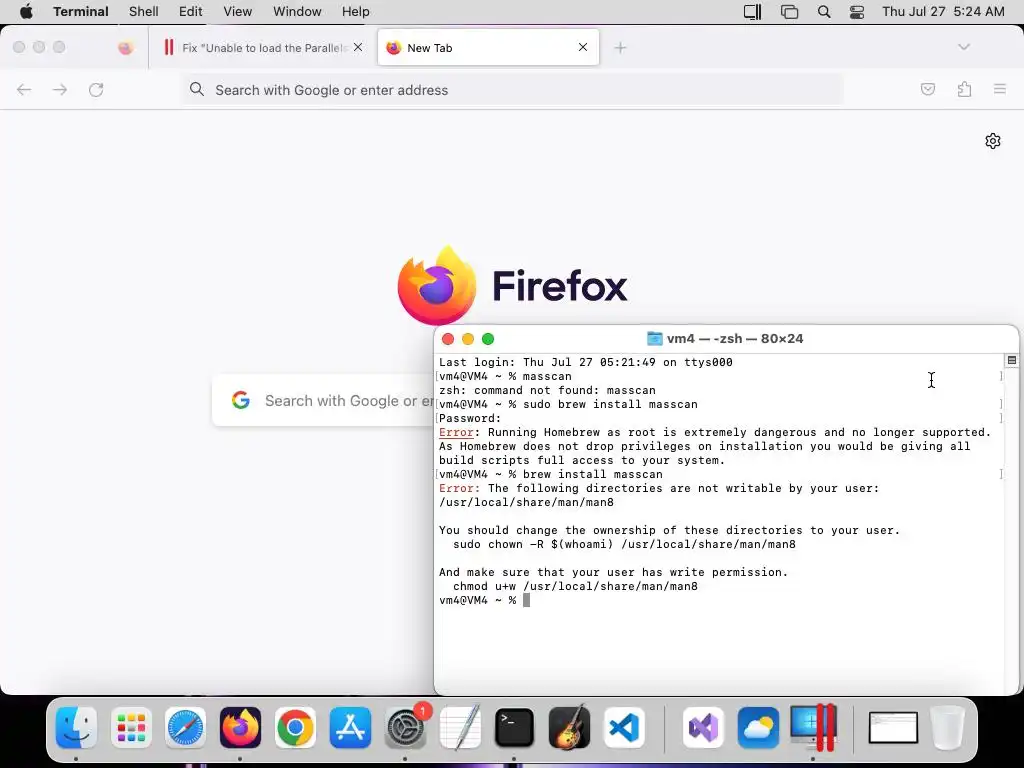Close the Fix Unable to load Parallels tab

(x=358, y=47)
